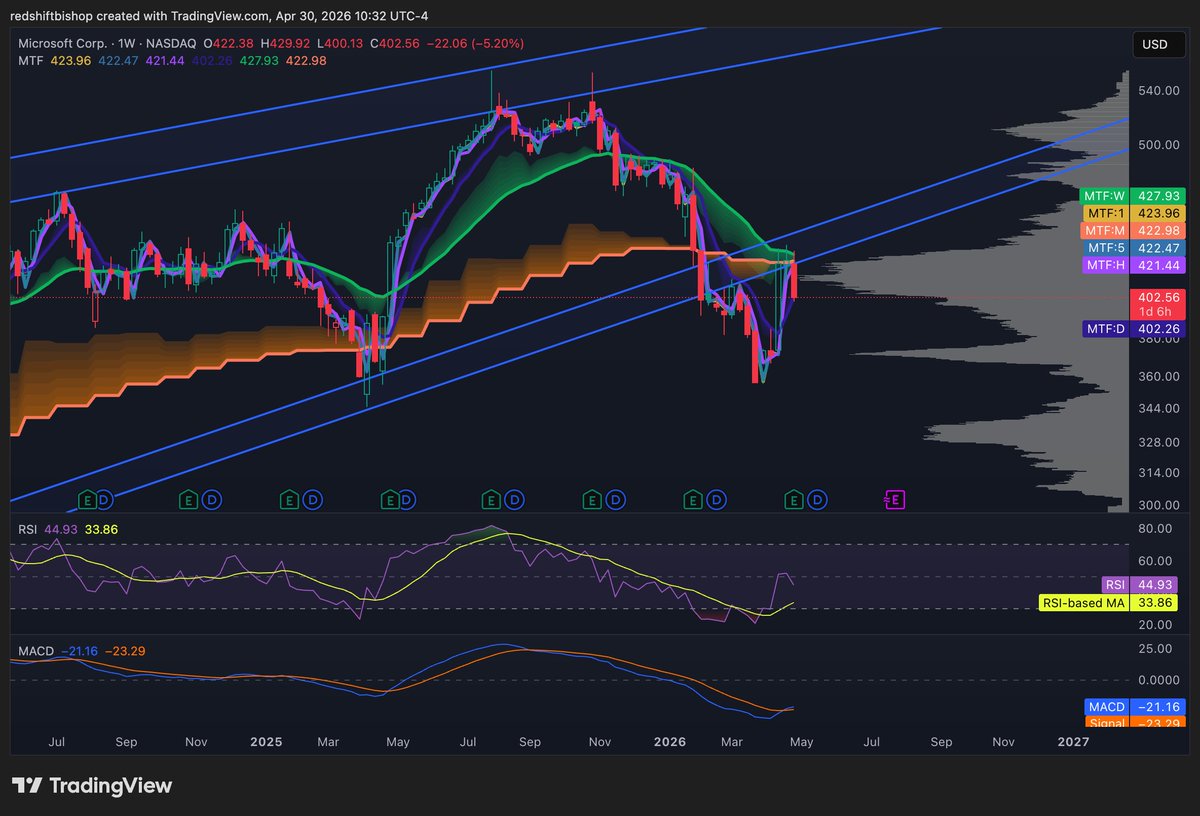Click the dividend D marker just after May 2026
The image size is (1200, 816).
[x=818, y=498]
